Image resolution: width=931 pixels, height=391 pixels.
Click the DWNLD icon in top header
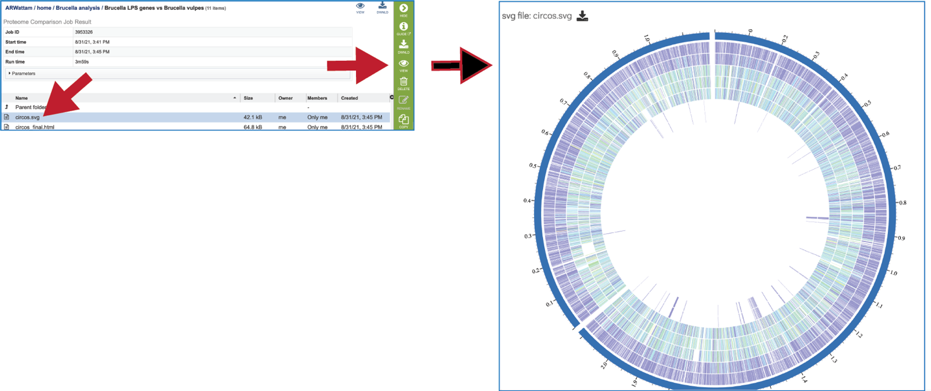(x=382, y=8)
